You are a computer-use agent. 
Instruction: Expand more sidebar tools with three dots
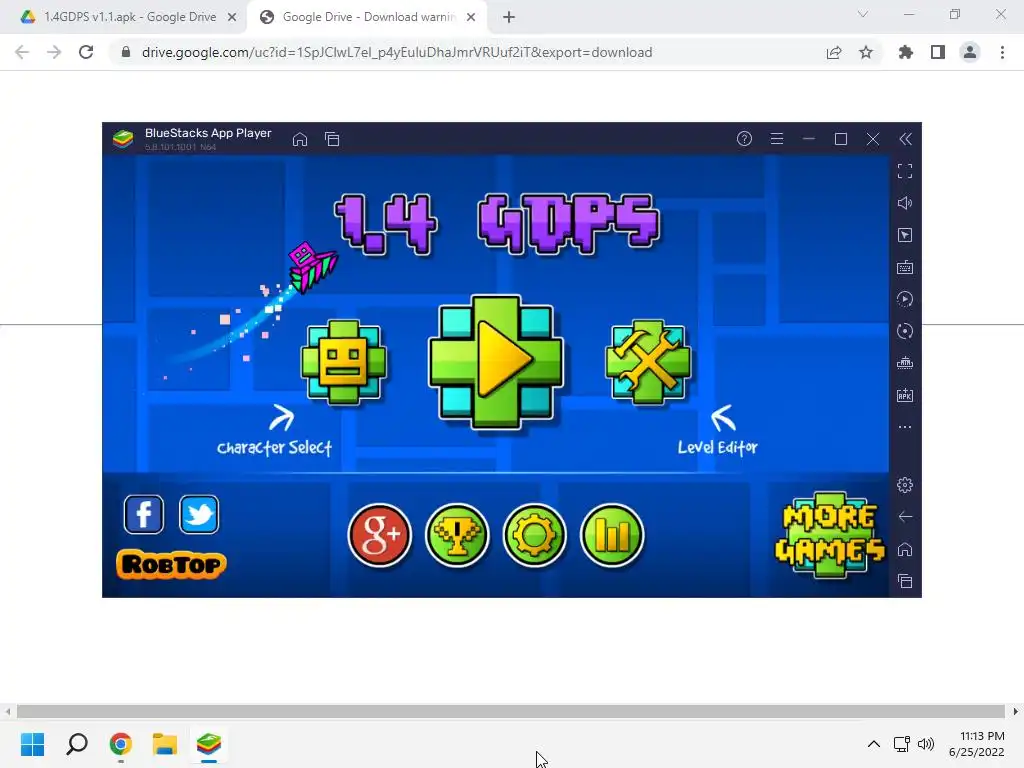(x=905, y=427)
